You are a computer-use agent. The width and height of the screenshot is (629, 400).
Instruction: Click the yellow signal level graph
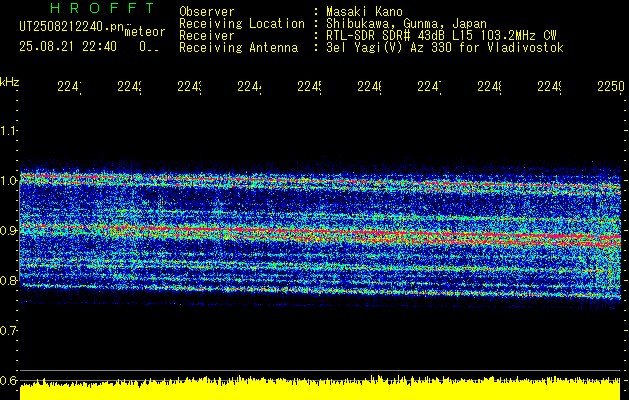coord(320,389)
